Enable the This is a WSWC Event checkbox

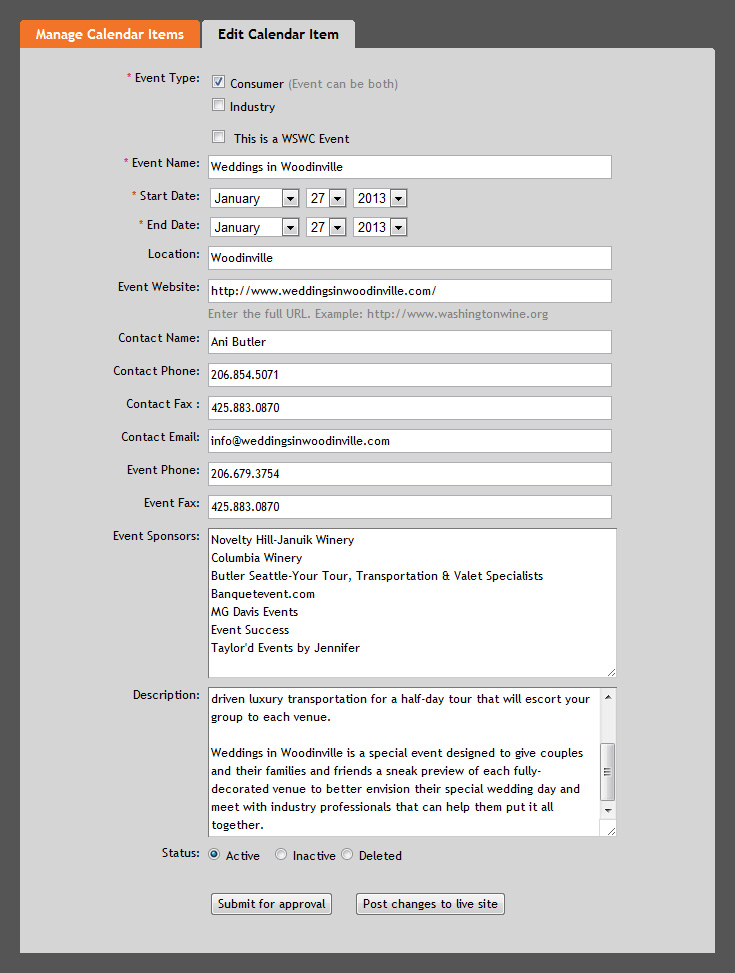(x=218, y=137)
